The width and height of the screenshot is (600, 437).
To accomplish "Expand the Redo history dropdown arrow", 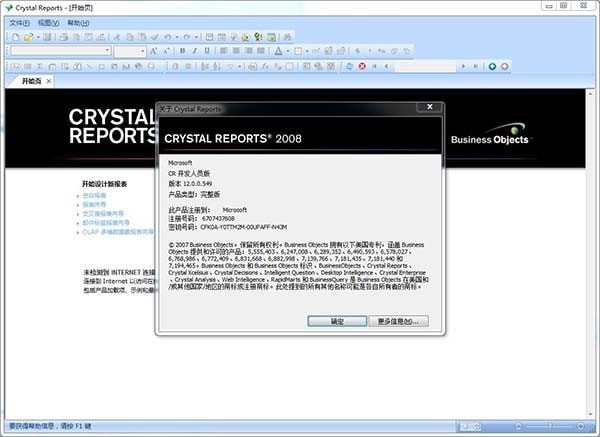I will pyautogui.click(x=196, y=37).
